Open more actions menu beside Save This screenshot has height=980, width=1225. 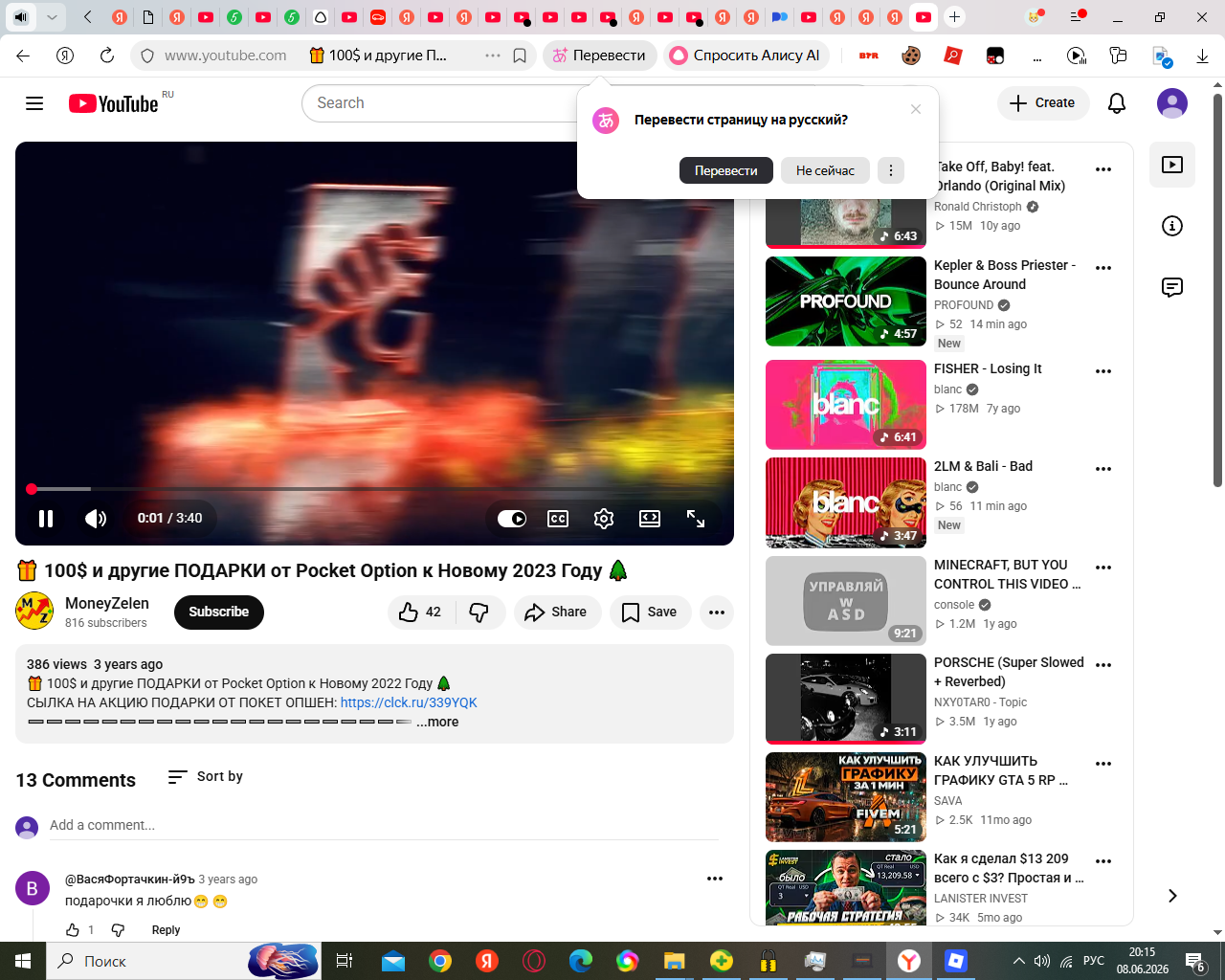(x=717, y=612)
